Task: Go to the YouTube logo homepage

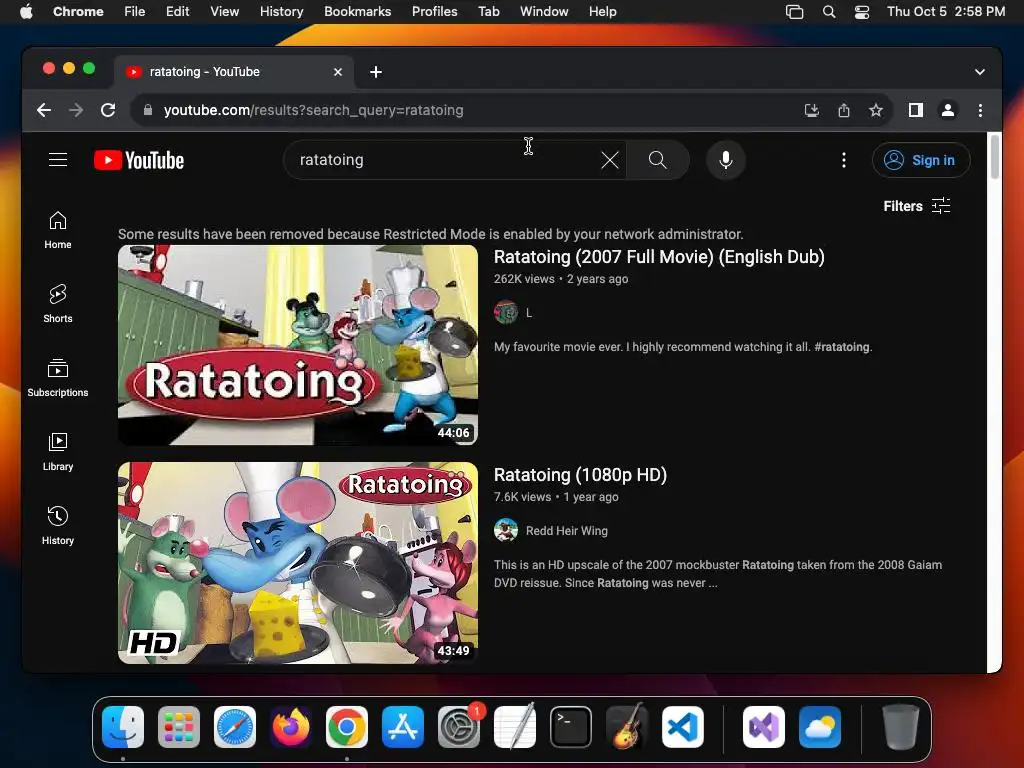Action: pyautogui.click(x=139, y=160)
